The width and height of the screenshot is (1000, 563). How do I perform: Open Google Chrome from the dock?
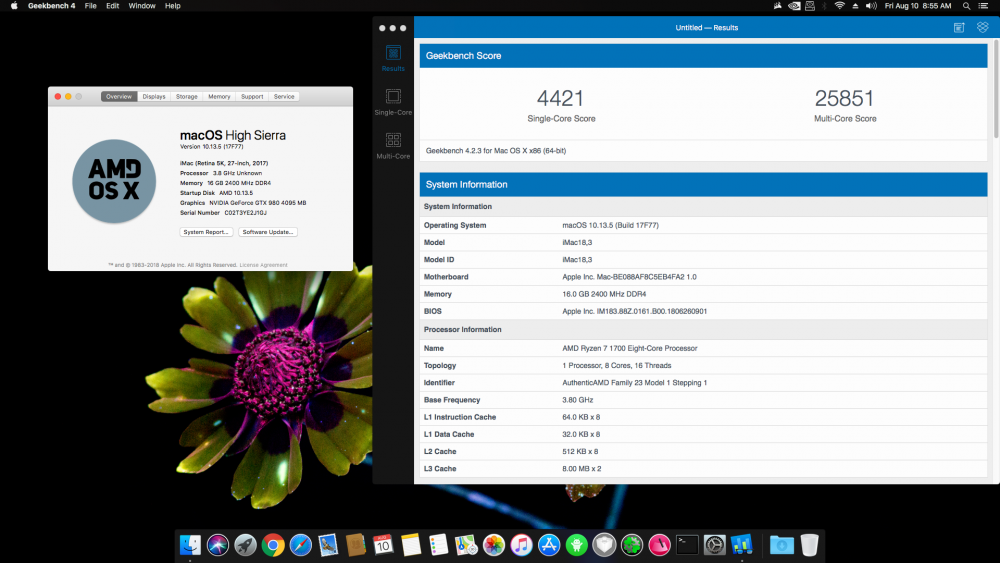[x=273, y=545]
